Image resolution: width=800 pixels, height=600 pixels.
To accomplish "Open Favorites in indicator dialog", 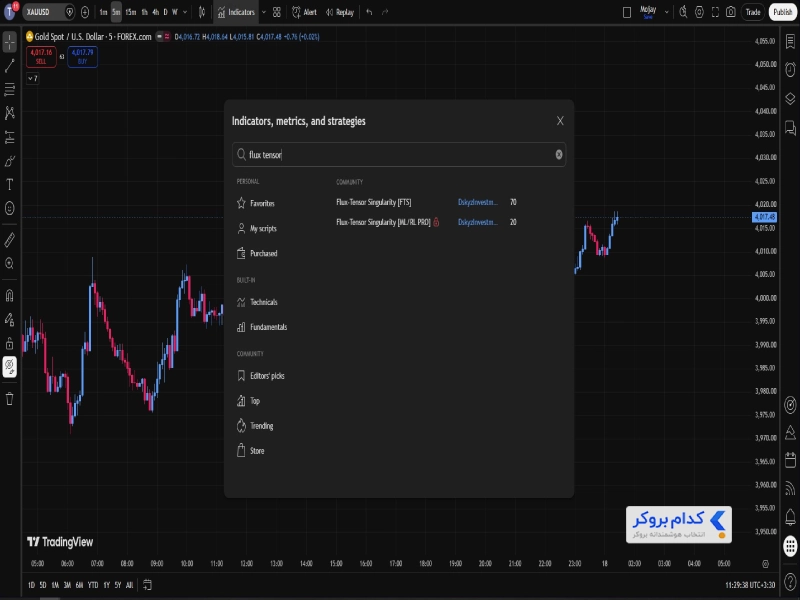I will [x=256, y=203].
